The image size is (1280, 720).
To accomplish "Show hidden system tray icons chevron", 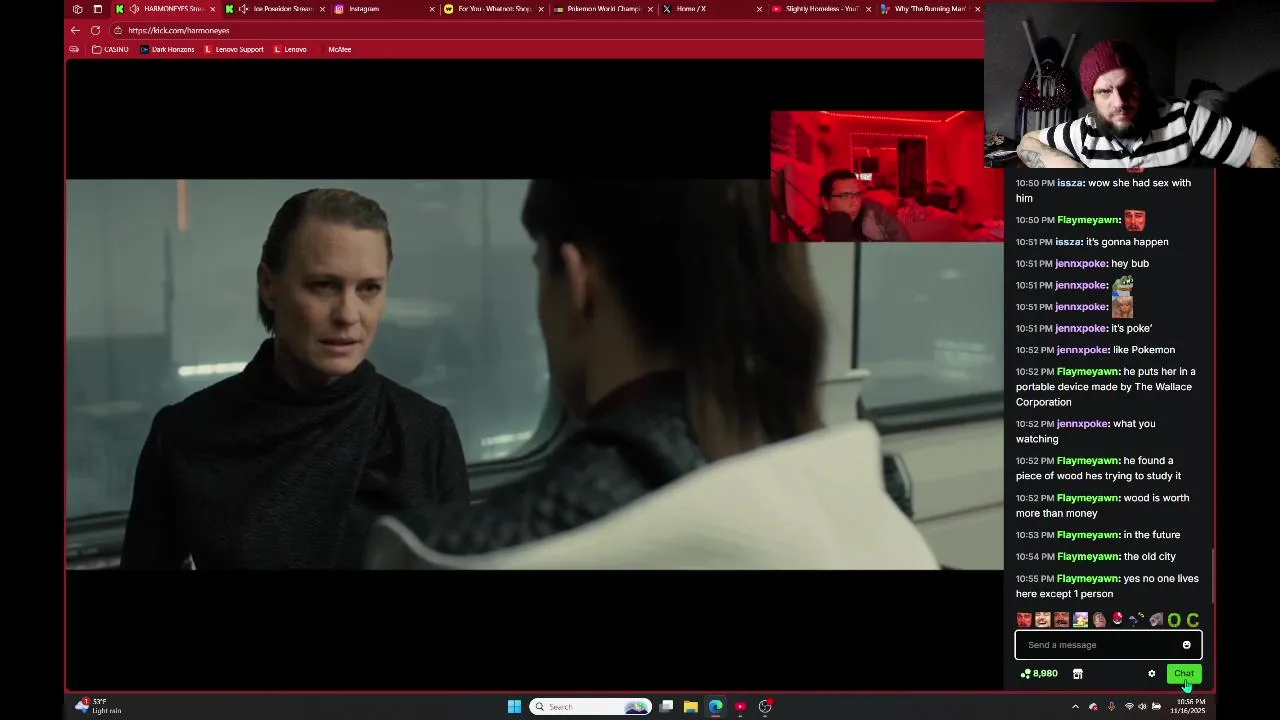I will 1075,707.
